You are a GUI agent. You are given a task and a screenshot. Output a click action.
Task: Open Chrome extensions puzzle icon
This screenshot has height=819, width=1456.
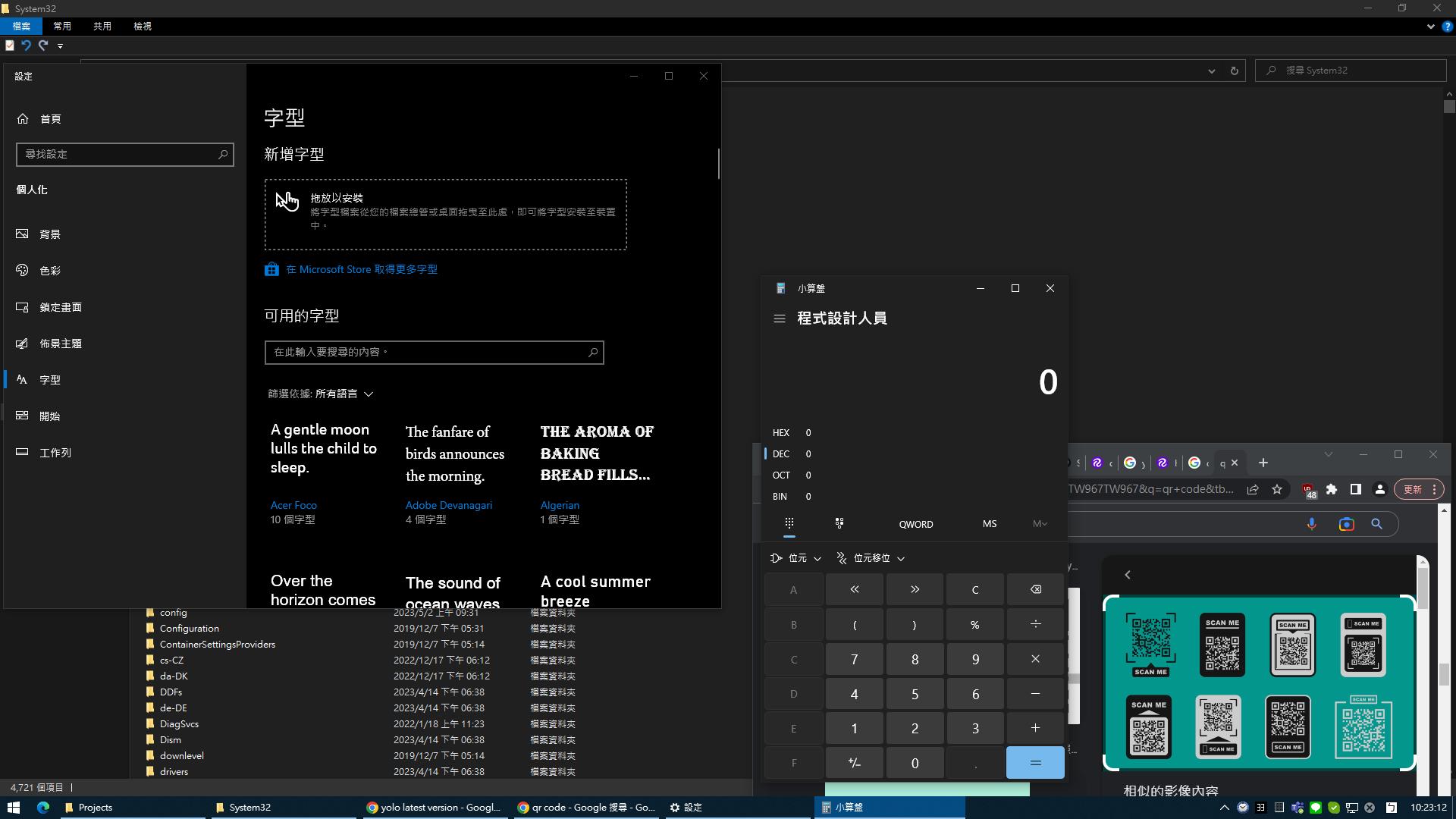[x=1332, y=489]
